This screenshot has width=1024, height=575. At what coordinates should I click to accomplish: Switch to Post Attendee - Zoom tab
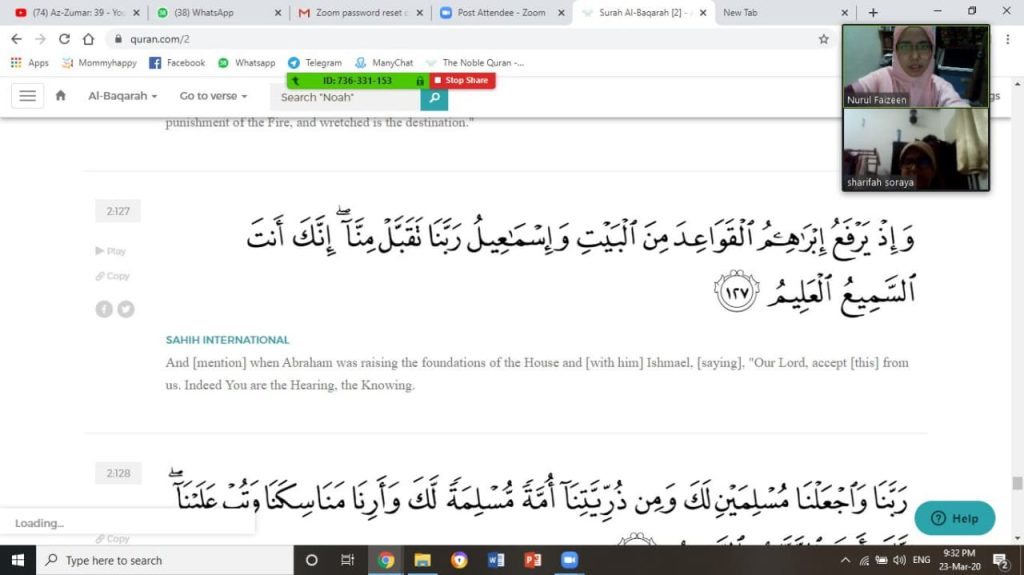point(500,13)
